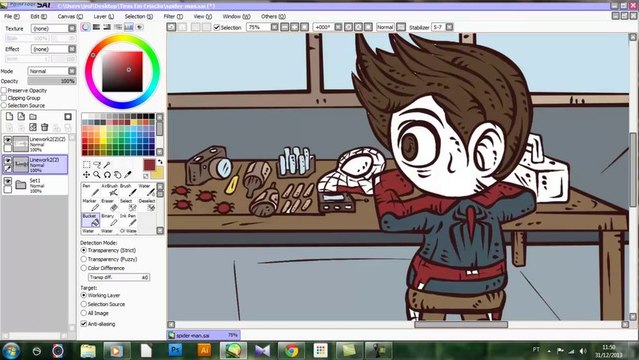Open the layer Mode dropdown
Viewport: 639px width, 360px height.
coord(72,71)
